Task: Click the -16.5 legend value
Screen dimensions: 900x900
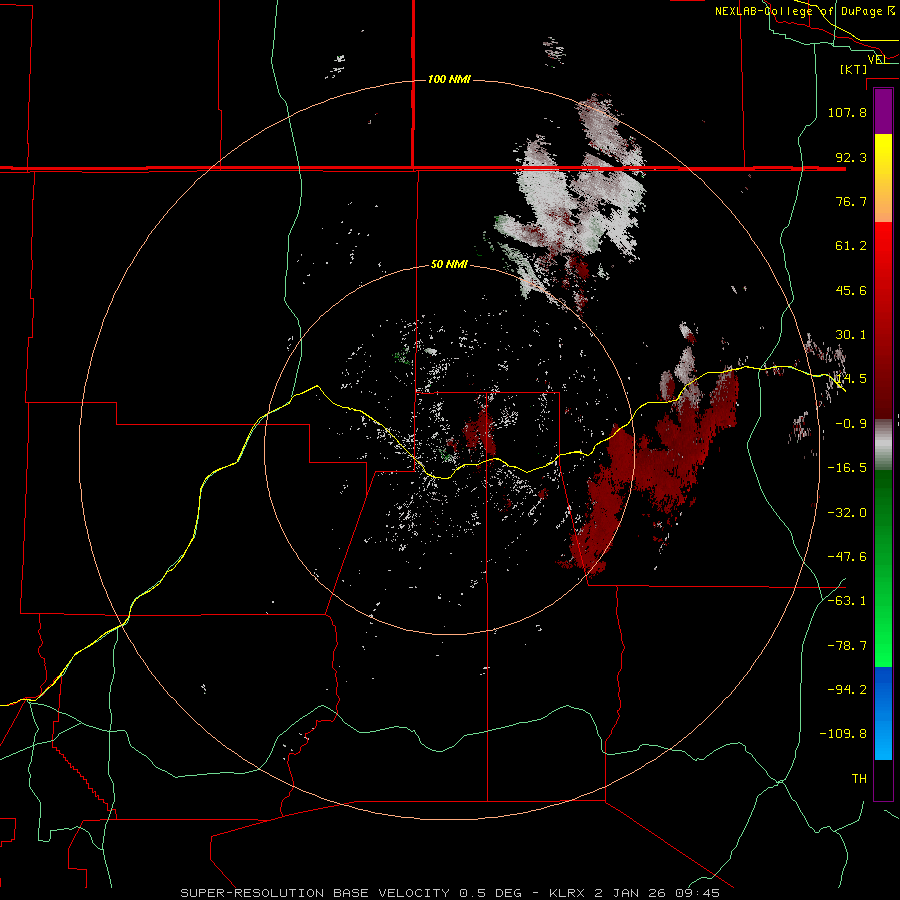Action: click(847, 468)
